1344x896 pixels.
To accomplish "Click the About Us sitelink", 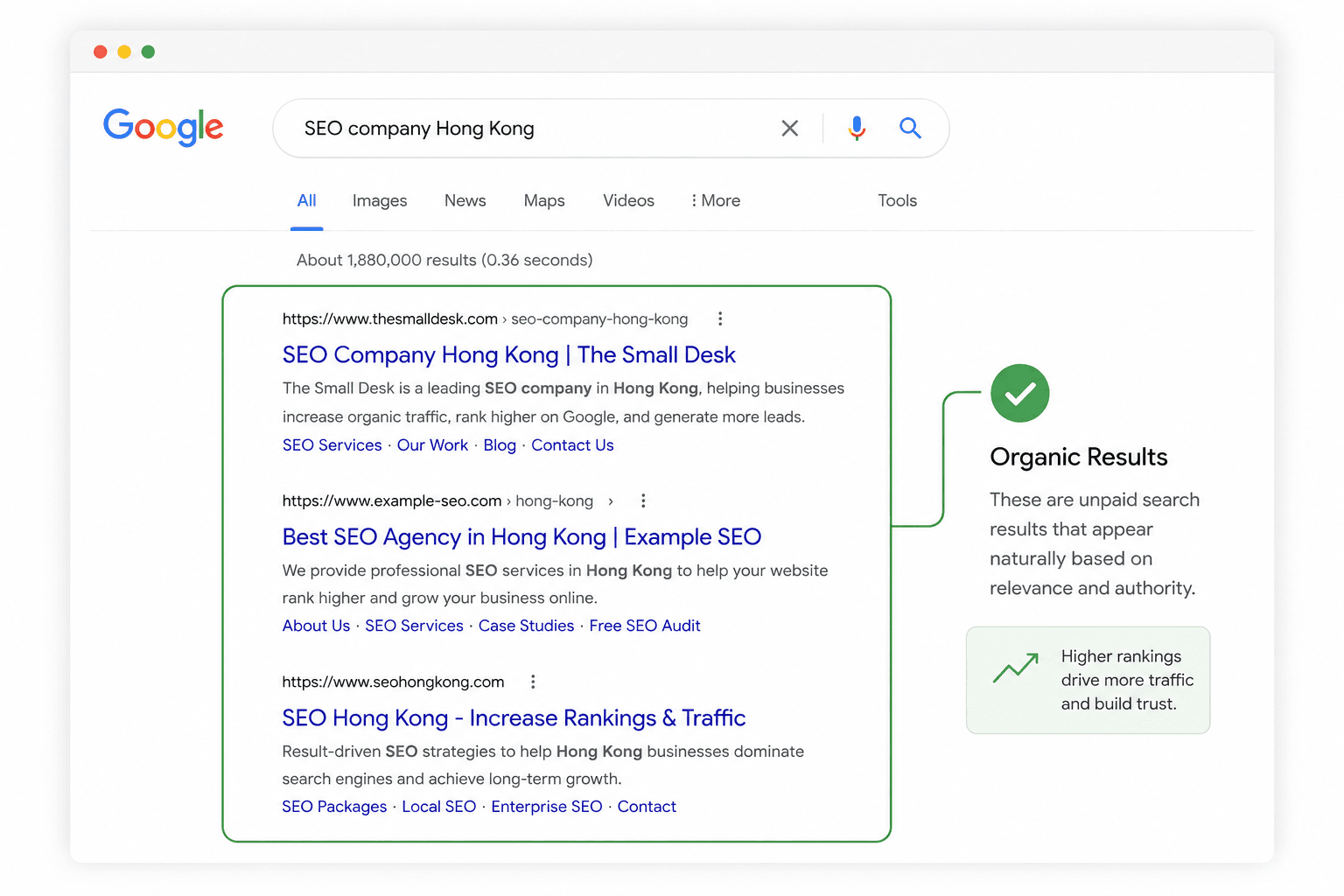I will [x=316, y=626].
